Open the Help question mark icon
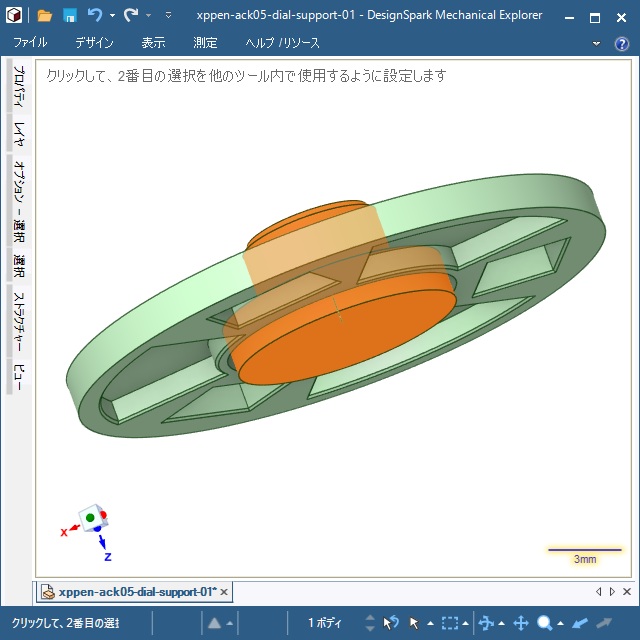The height and width of the screenshot is (640, 640). 621,43
